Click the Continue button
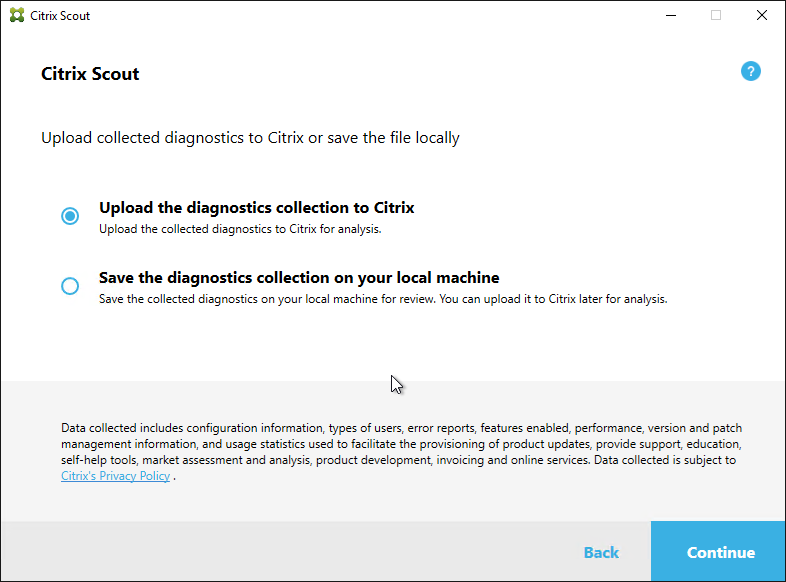786x582 pixels. click(x=718, y=551)
